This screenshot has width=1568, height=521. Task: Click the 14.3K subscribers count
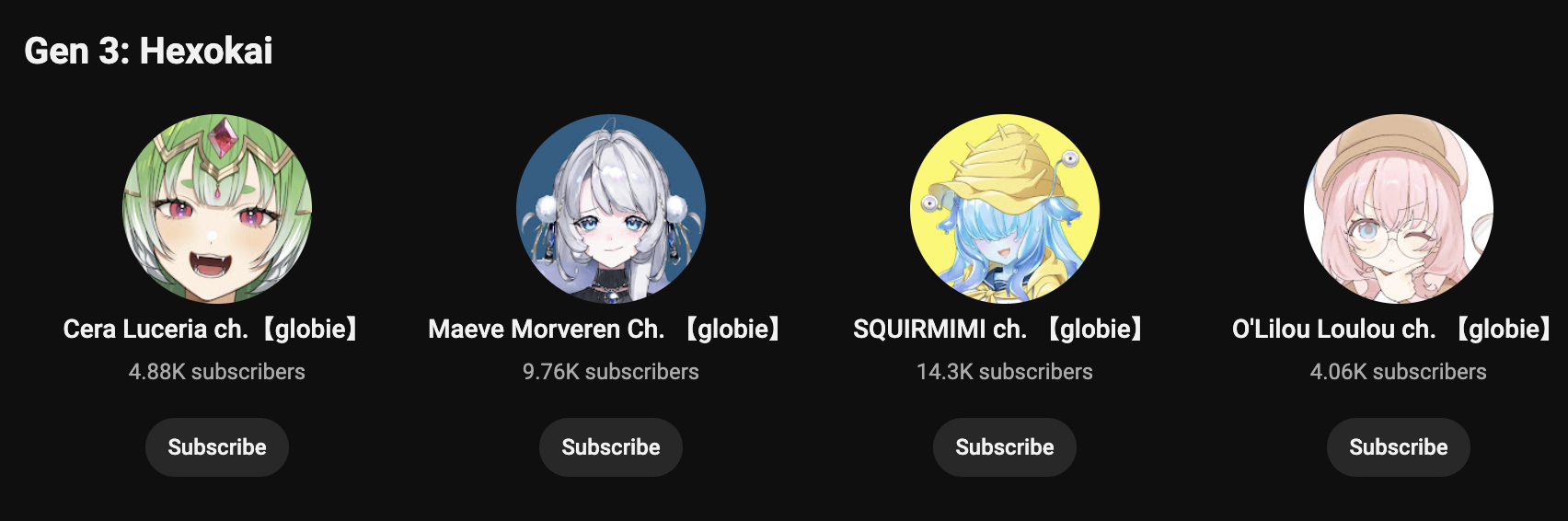coord(1005,372)
